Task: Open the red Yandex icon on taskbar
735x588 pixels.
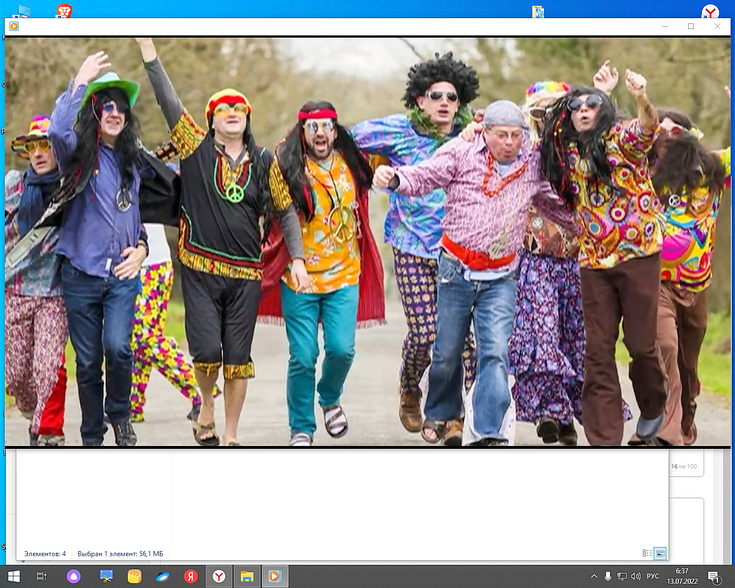Action: pos(191,576)
